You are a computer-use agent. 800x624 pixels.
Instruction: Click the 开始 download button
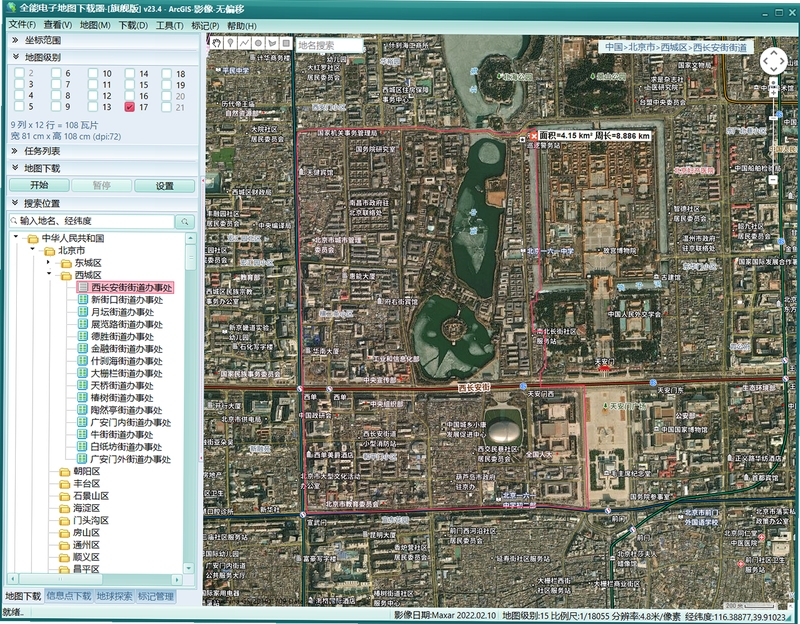pos(39,185)
